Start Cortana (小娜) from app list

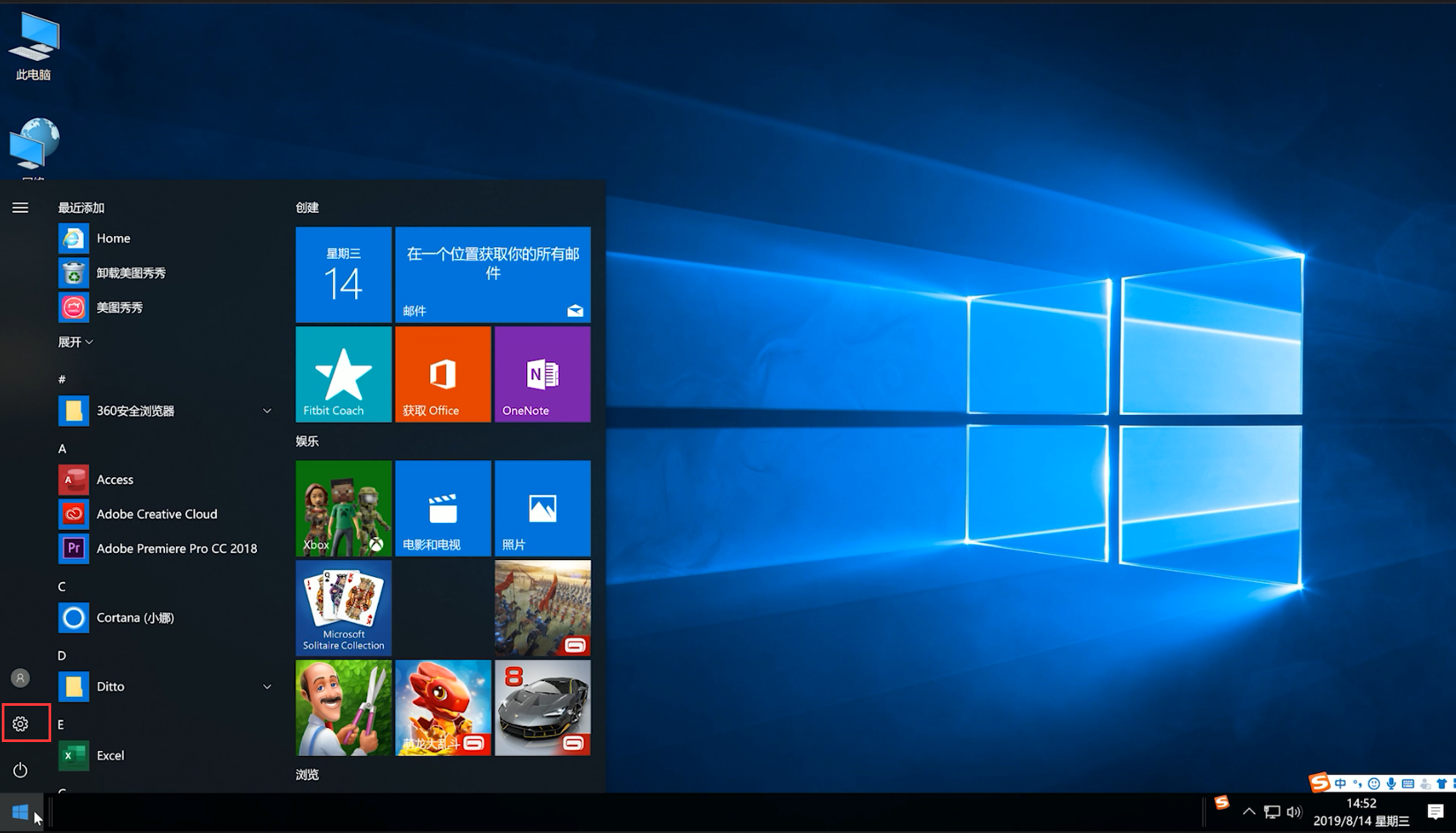pos(165,617)
